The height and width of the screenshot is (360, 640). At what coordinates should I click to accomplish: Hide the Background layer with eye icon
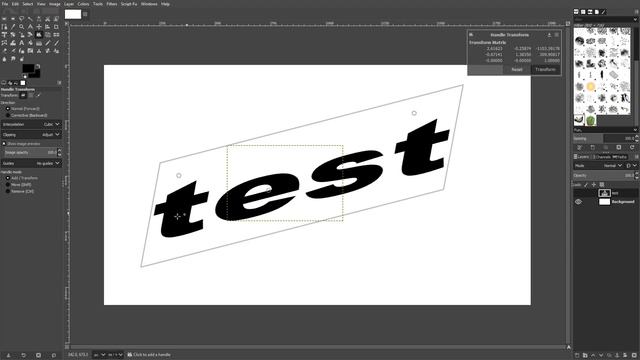pos(578,202)
